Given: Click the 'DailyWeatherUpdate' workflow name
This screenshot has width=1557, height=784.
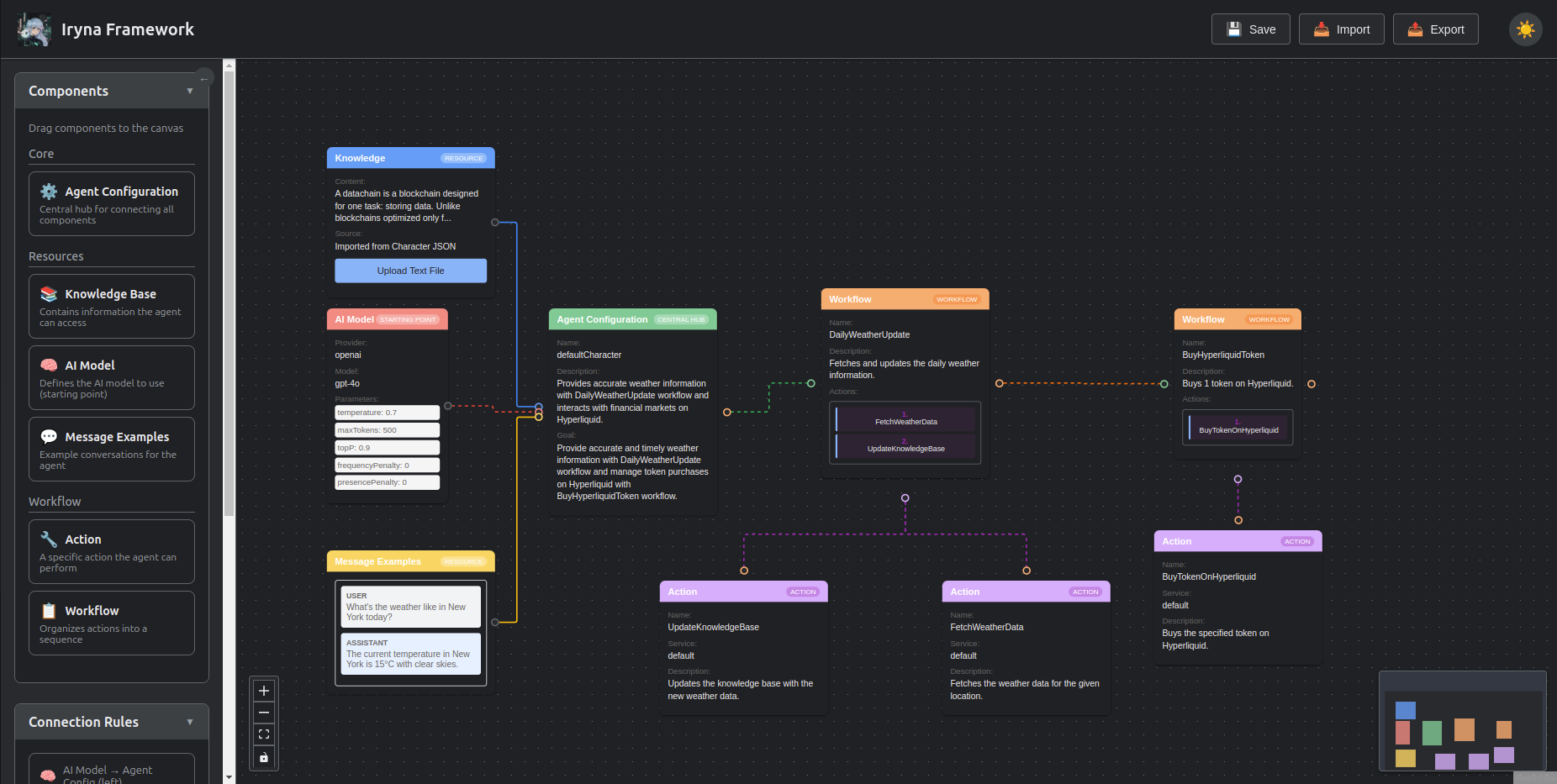Looking at the screenshot, I should coord(869,334).
